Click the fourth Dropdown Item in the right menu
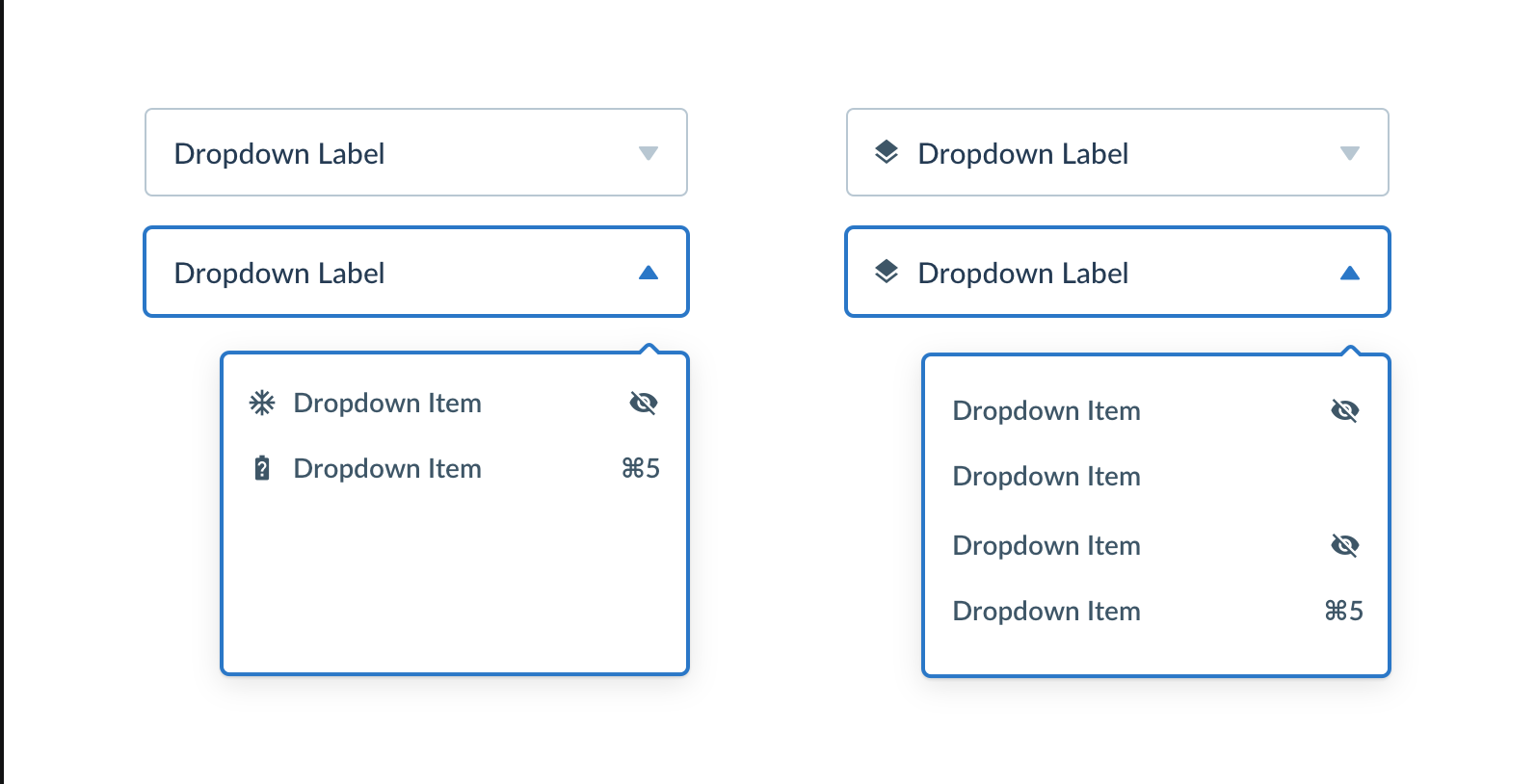The image size is (1536, 784). [1046, 610]
